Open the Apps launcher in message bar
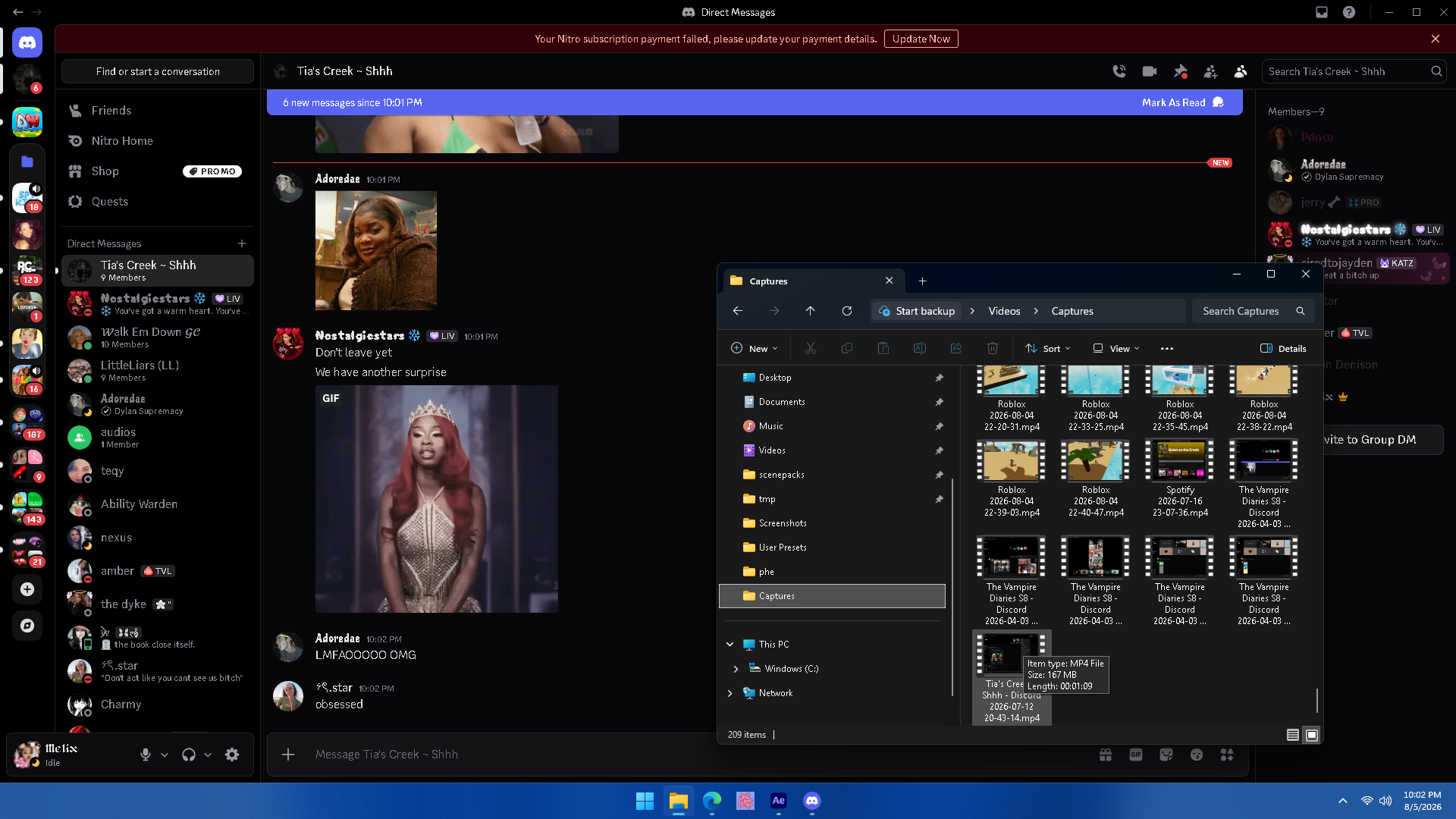1456x819 pixels. 1227,755
